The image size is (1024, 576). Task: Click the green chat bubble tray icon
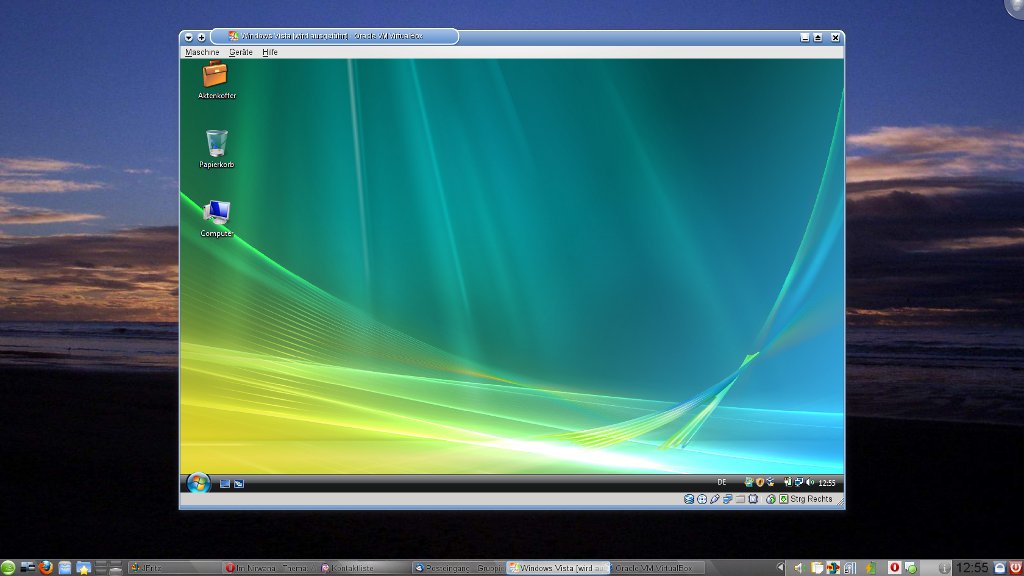910,568
